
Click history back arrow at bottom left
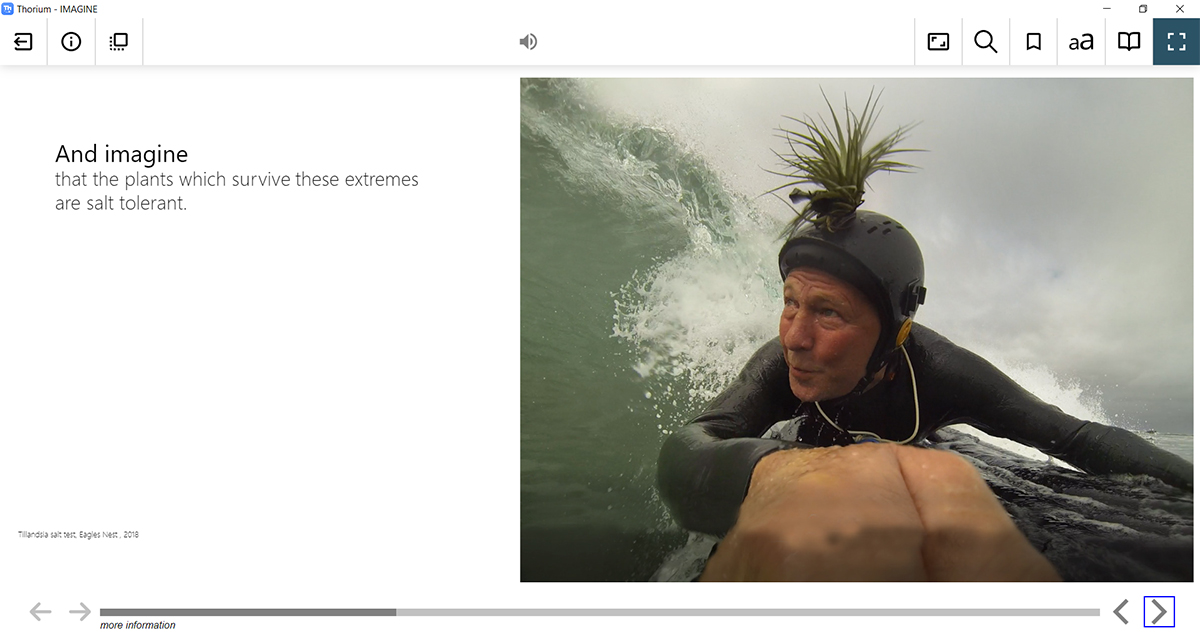coord(40,611)
